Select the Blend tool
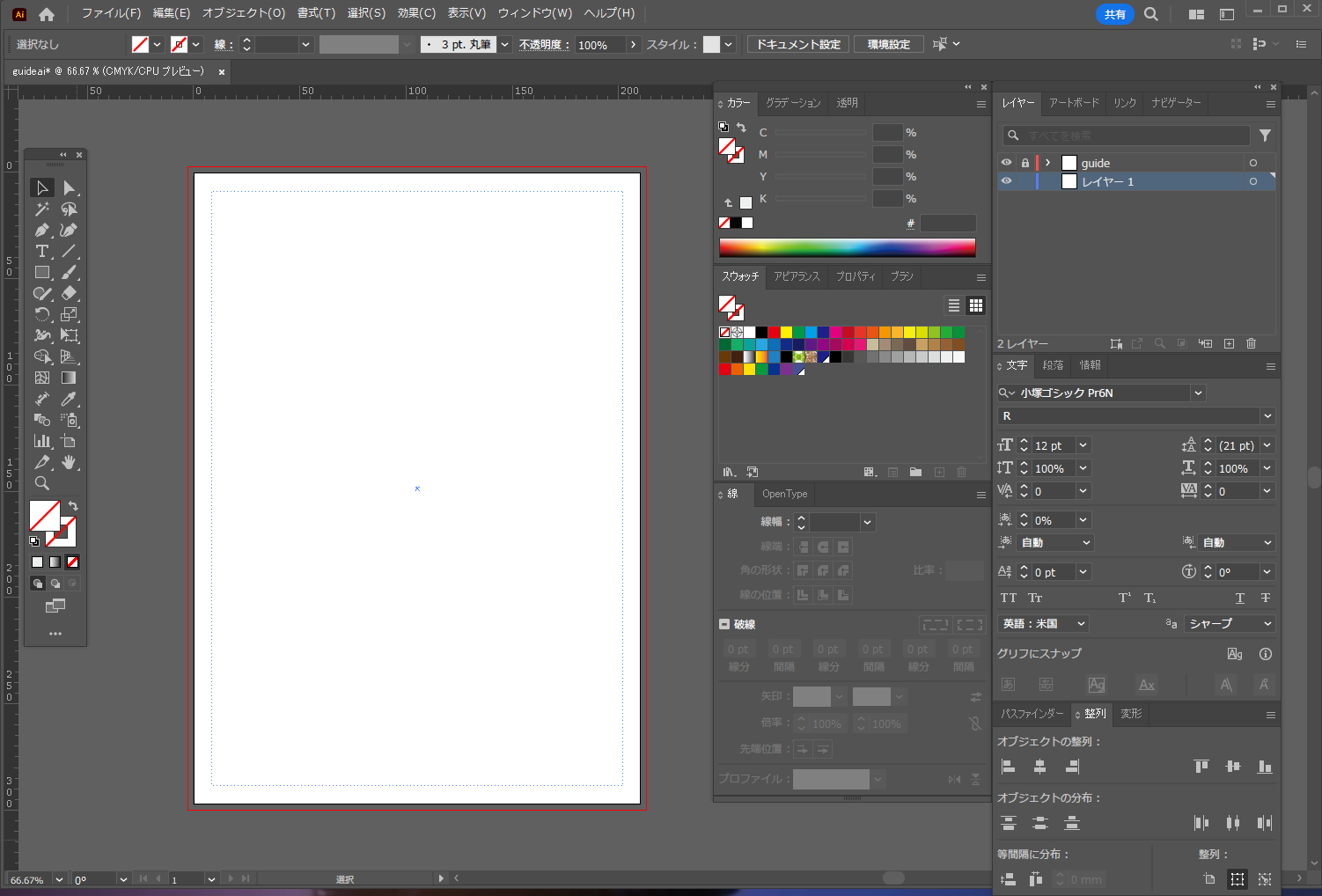The width and height of the screenshot is (1322, 896). (41, 420)
